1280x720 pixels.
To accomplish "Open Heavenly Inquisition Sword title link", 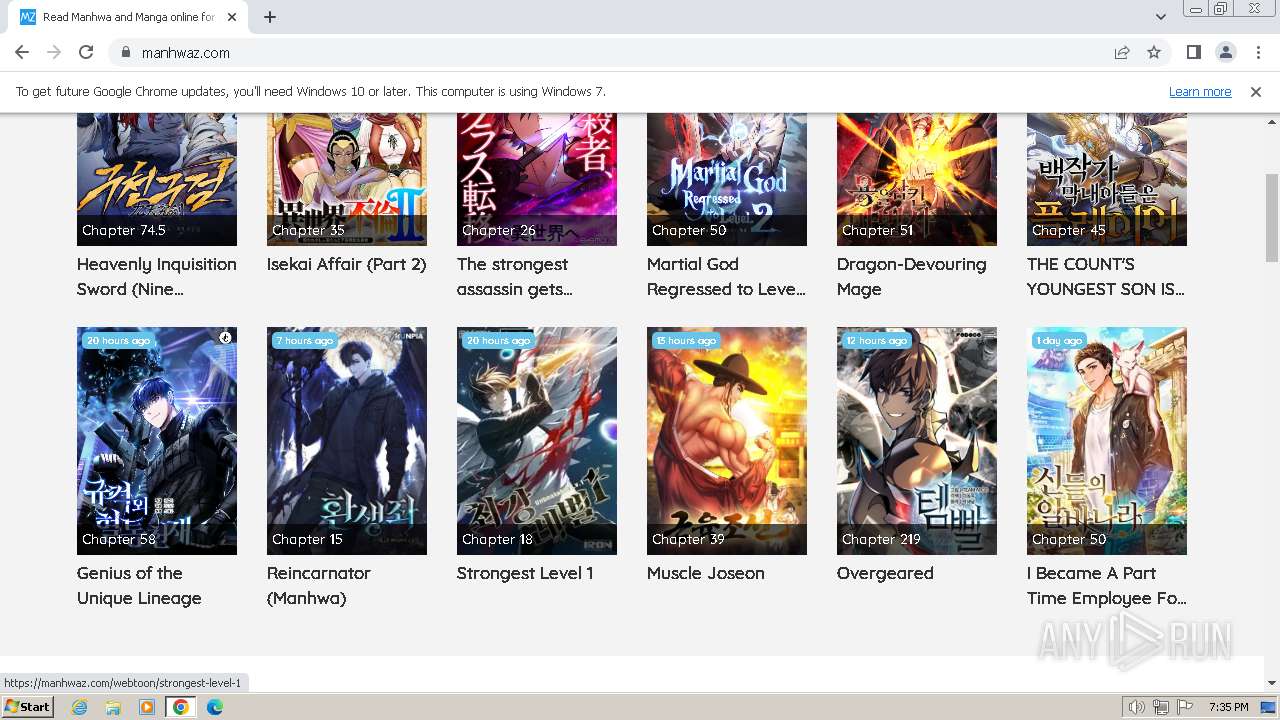I will [157, 277].
